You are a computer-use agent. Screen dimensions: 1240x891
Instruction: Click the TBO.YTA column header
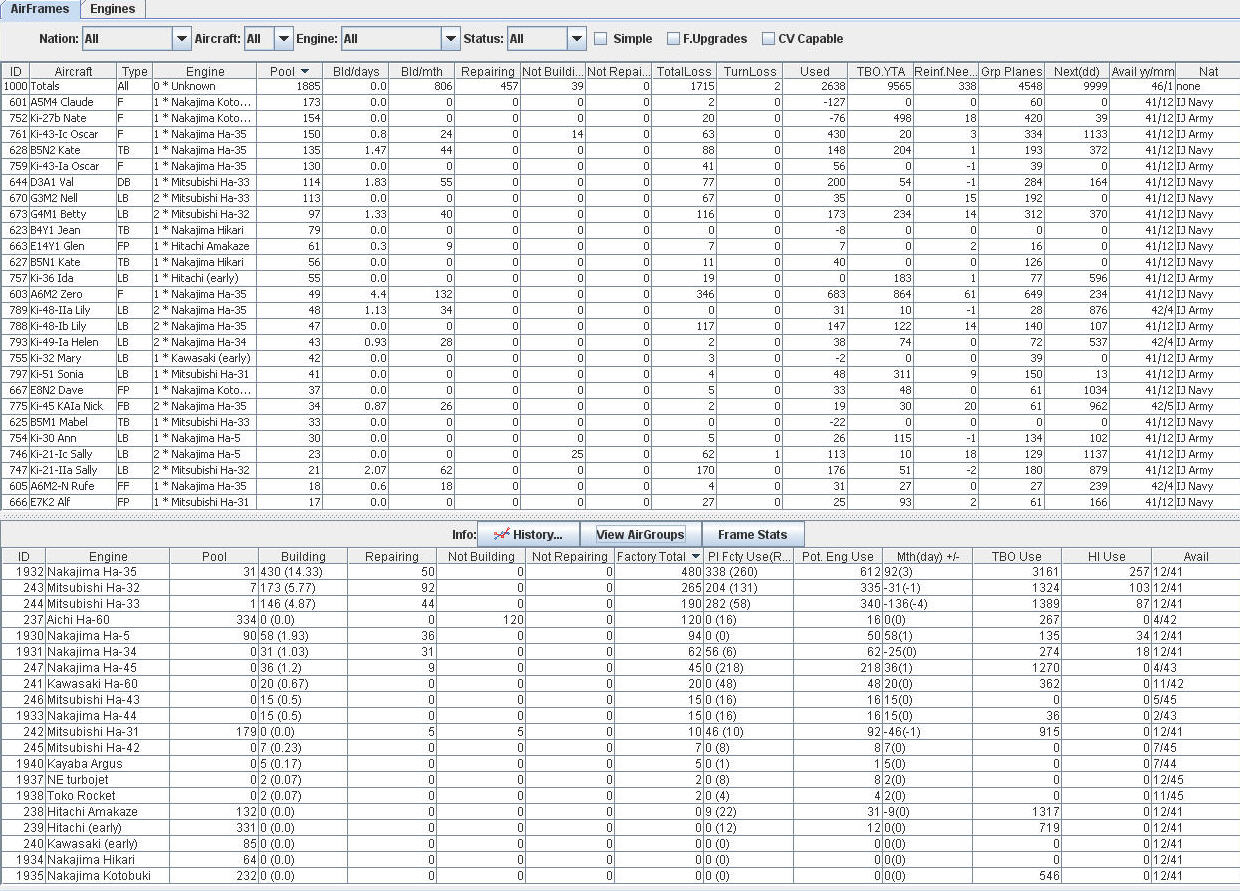tap(880, 71)
